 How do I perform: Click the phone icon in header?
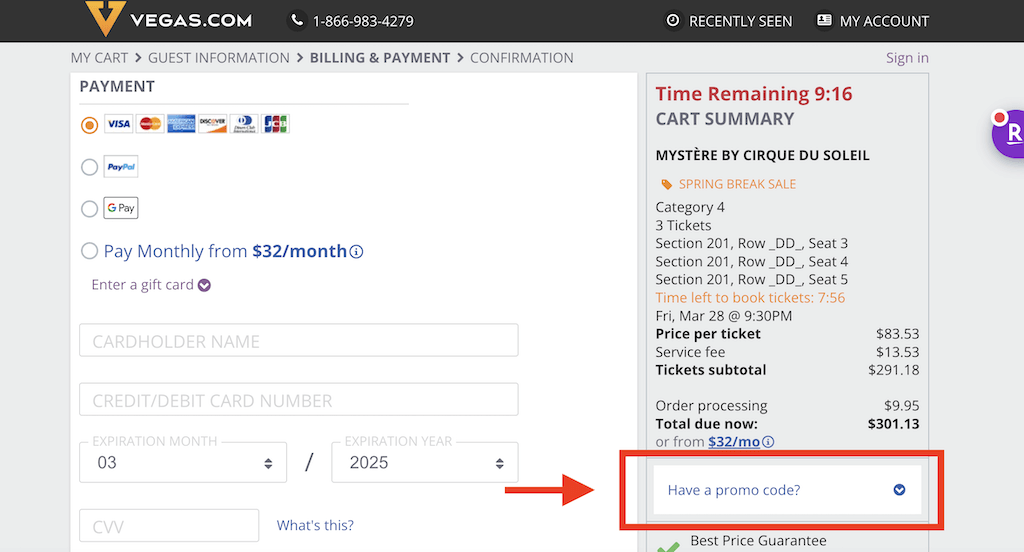[x=297, y=20]
